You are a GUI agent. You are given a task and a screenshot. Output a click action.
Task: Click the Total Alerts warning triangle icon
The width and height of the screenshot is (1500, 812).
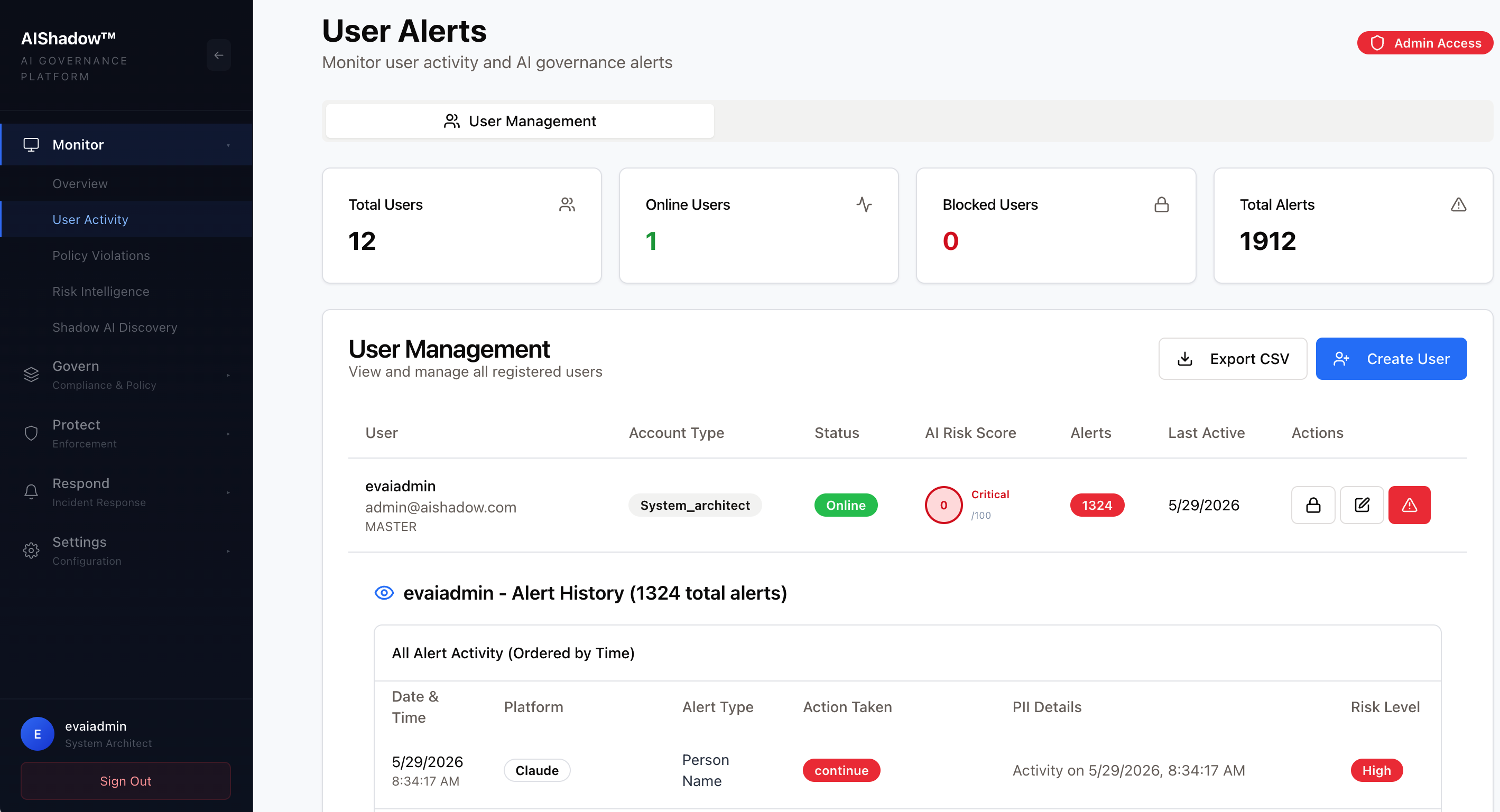[1458, 204]
